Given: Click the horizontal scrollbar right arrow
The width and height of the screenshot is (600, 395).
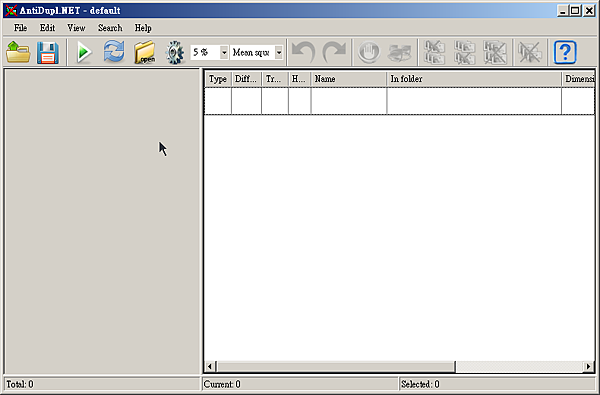Looking at the screenshot, I should [589, 366].
